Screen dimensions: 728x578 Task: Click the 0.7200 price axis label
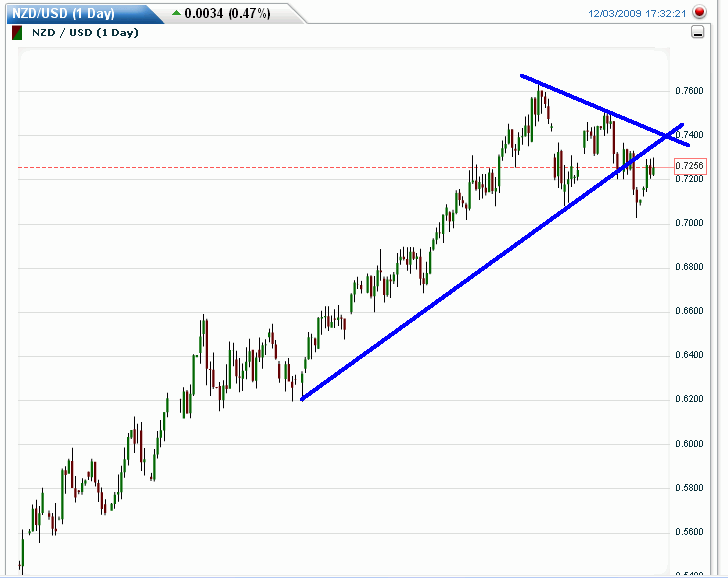point(689,179)
